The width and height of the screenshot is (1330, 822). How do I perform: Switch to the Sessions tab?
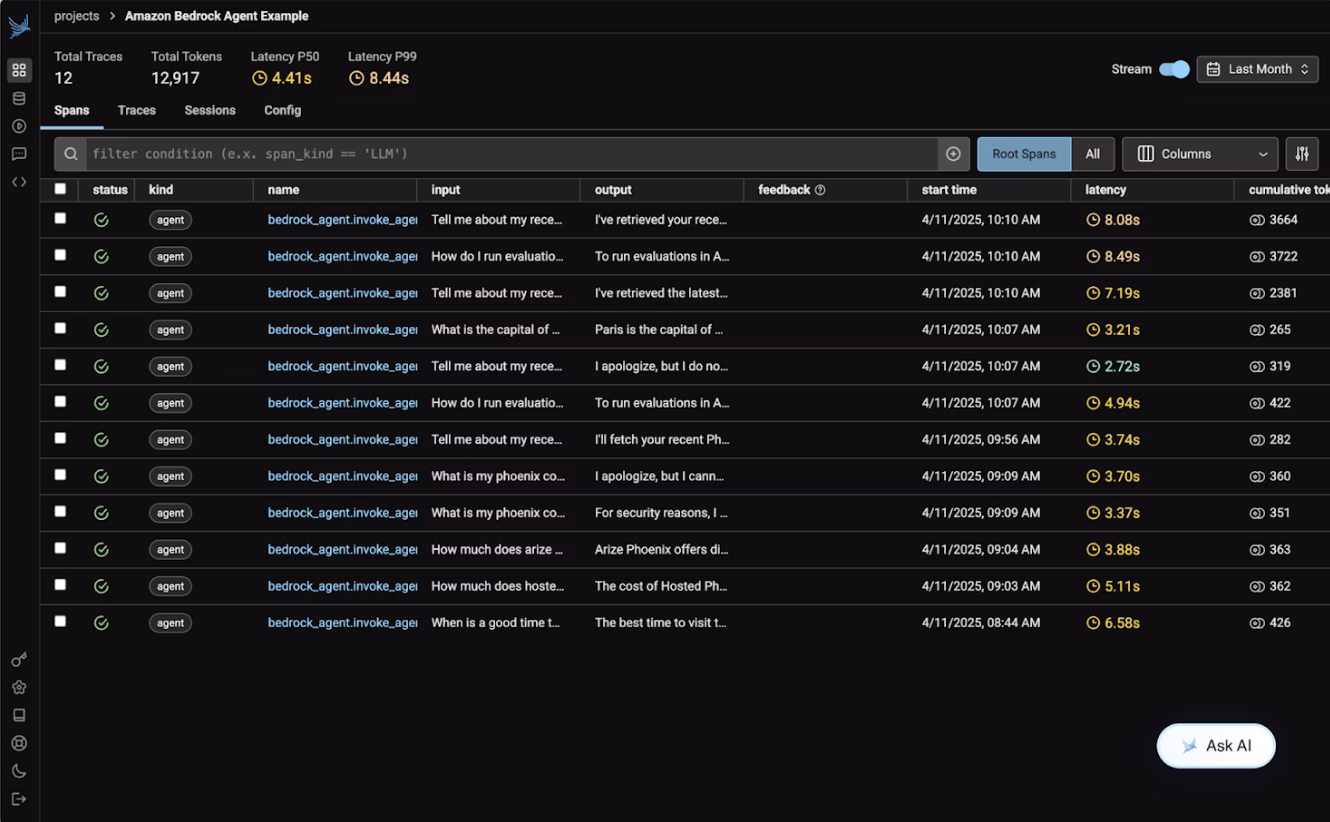point(210,110)
